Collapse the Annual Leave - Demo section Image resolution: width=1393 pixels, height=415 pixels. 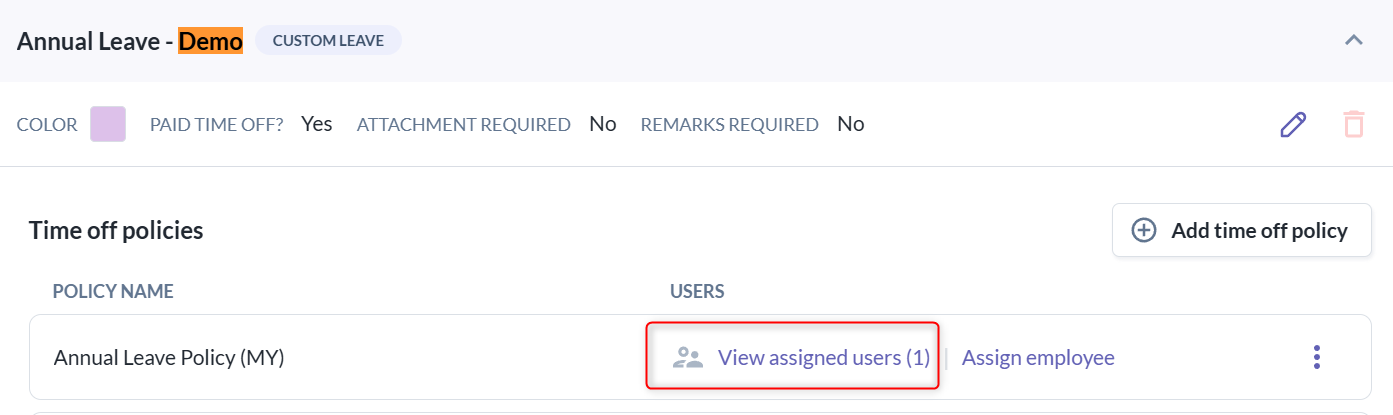click(1354, 41)
